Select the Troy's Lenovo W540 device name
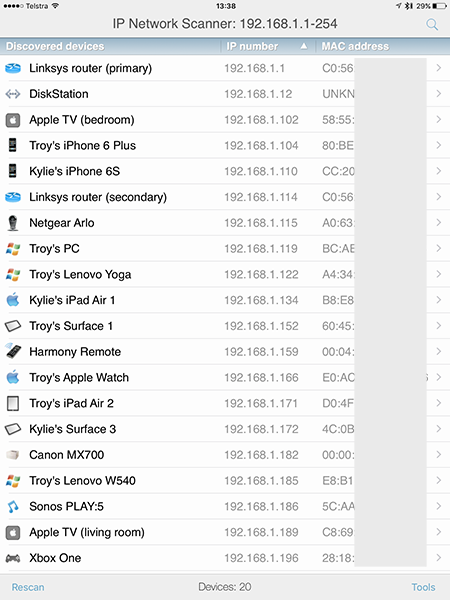The width and height of the screenshot is (450, 600). pyautogui.click(x=82, y=481)
